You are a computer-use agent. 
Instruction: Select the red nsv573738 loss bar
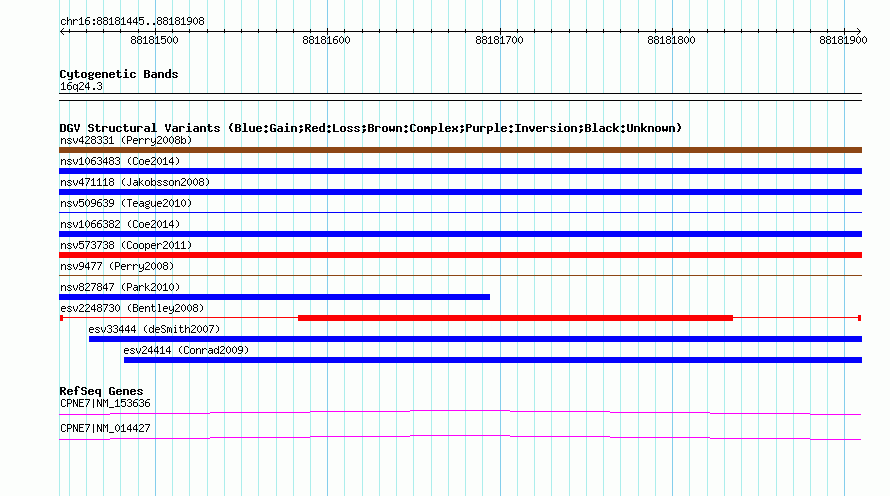pos(460,255)
